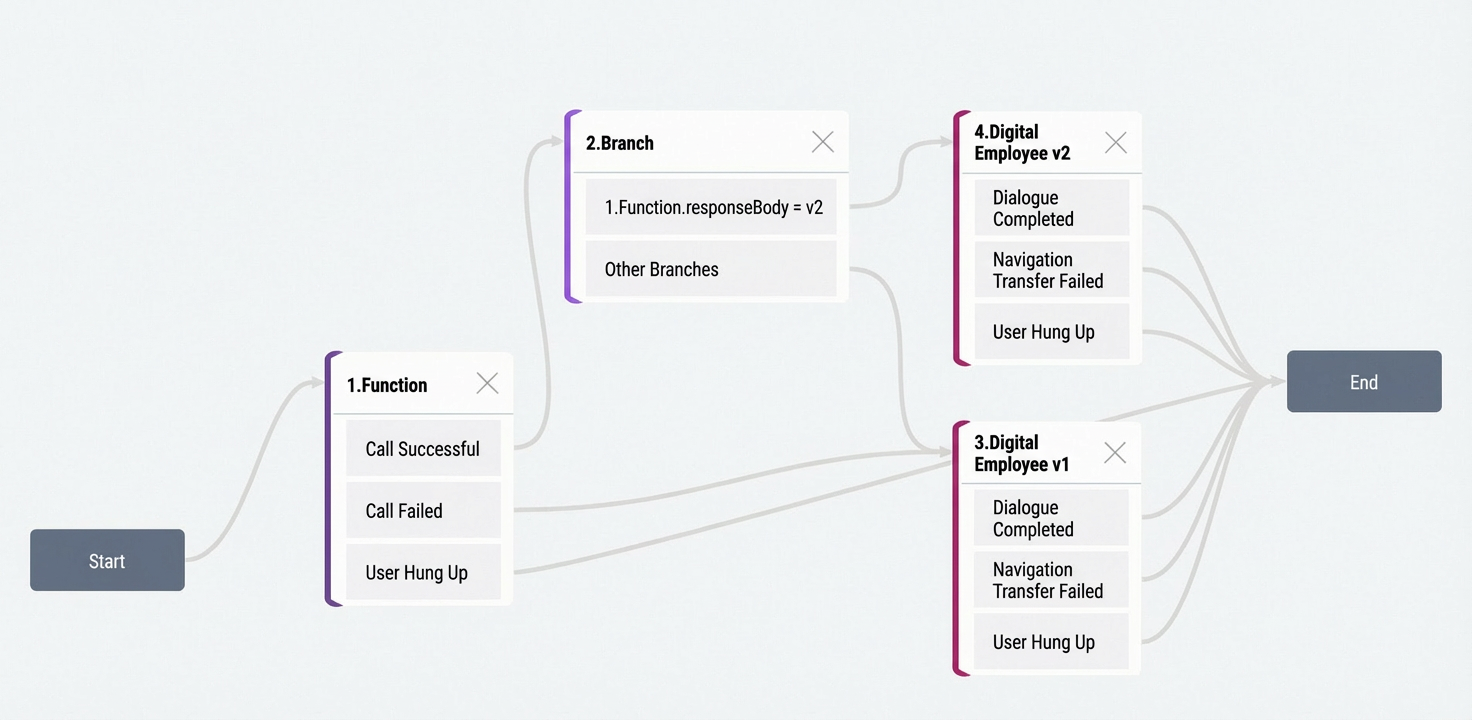Select User Hung Up in 1.Function
This screenshot has width=1472, height=720.
point(423,572)
